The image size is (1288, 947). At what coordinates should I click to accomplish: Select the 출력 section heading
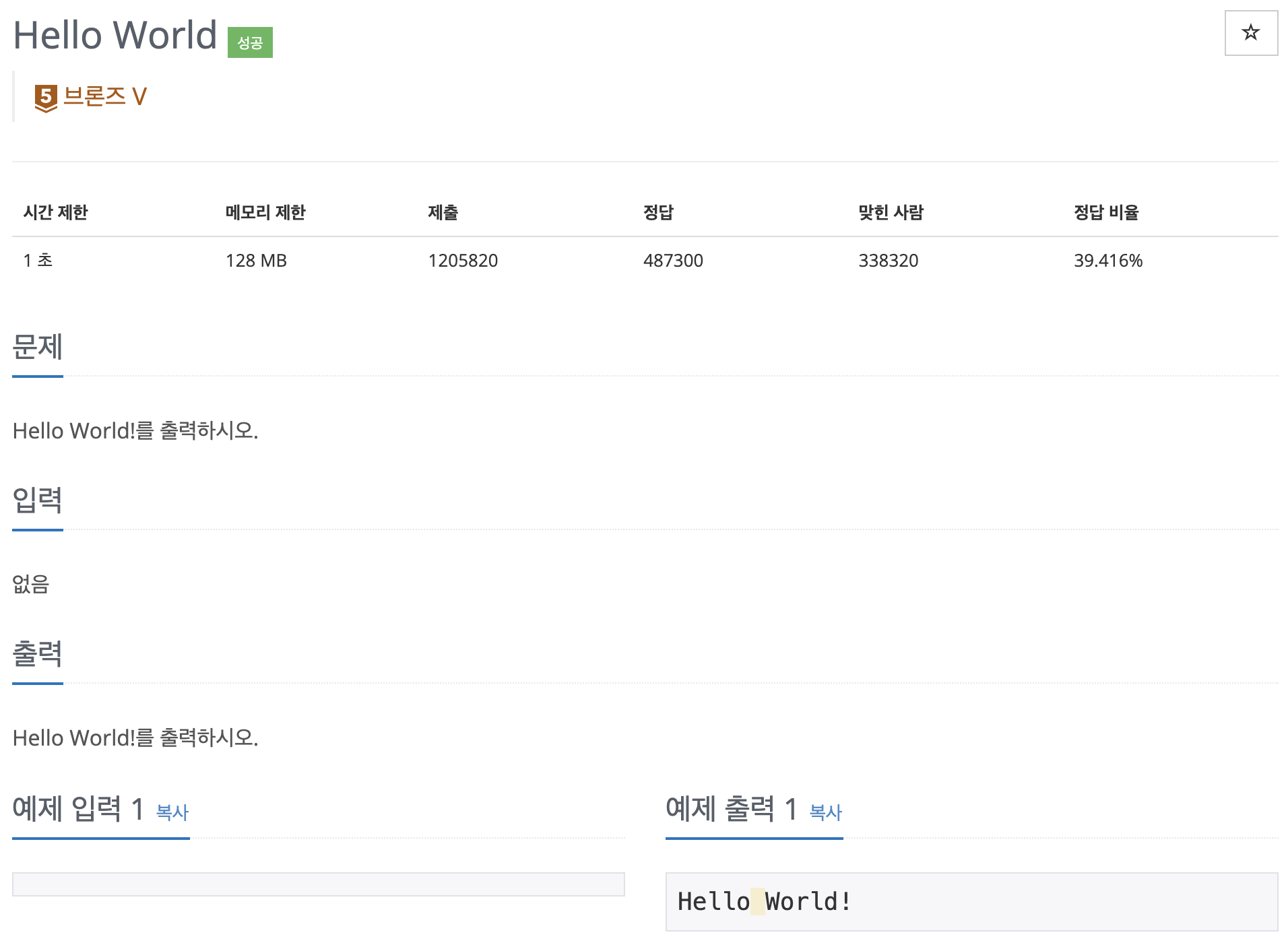pyautogui.click(x=37, y=654)
